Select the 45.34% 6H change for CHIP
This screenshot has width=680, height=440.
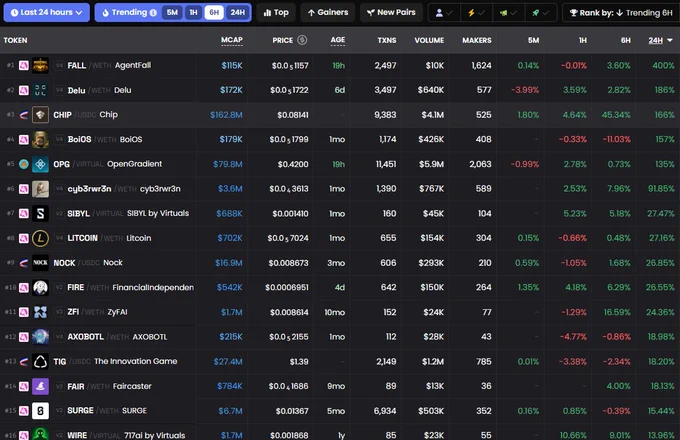(x=616, y=115)
